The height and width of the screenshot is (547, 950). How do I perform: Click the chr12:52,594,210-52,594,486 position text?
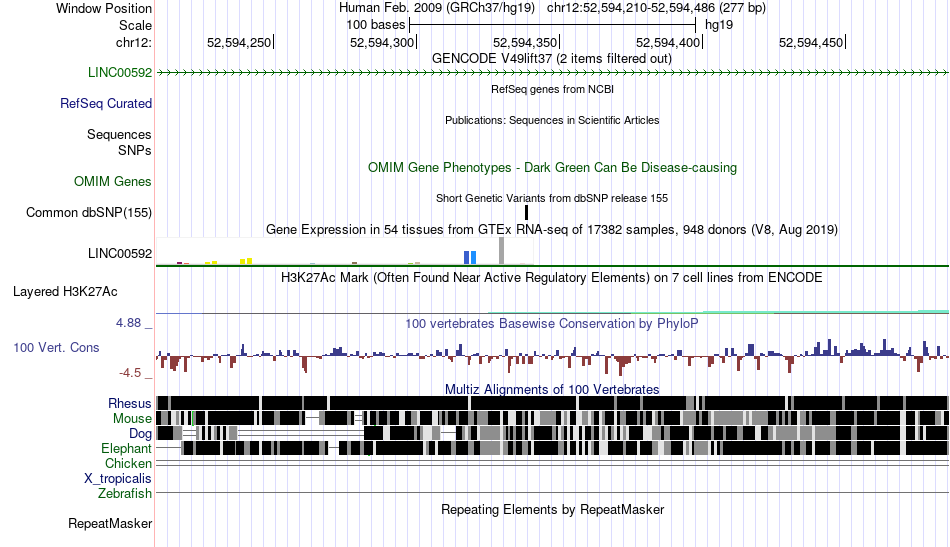(x=656, y=8)
